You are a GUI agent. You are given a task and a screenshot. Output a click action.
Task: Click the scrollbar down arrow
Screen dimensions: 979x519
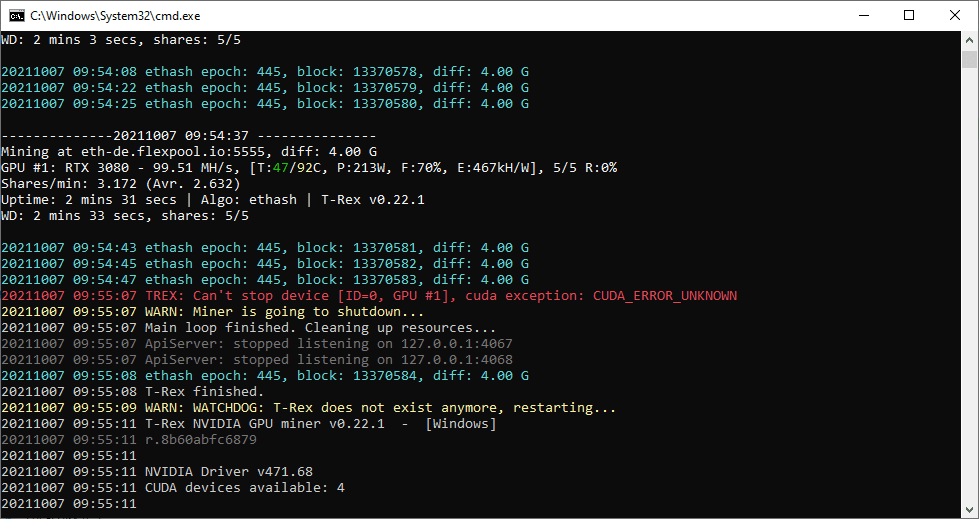(969, 508)
